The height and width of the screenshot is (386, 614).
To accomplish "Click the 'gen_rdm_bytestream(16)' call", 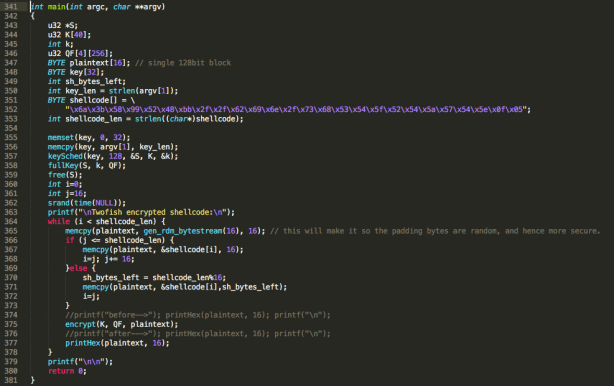I will [x=191, y=231].
